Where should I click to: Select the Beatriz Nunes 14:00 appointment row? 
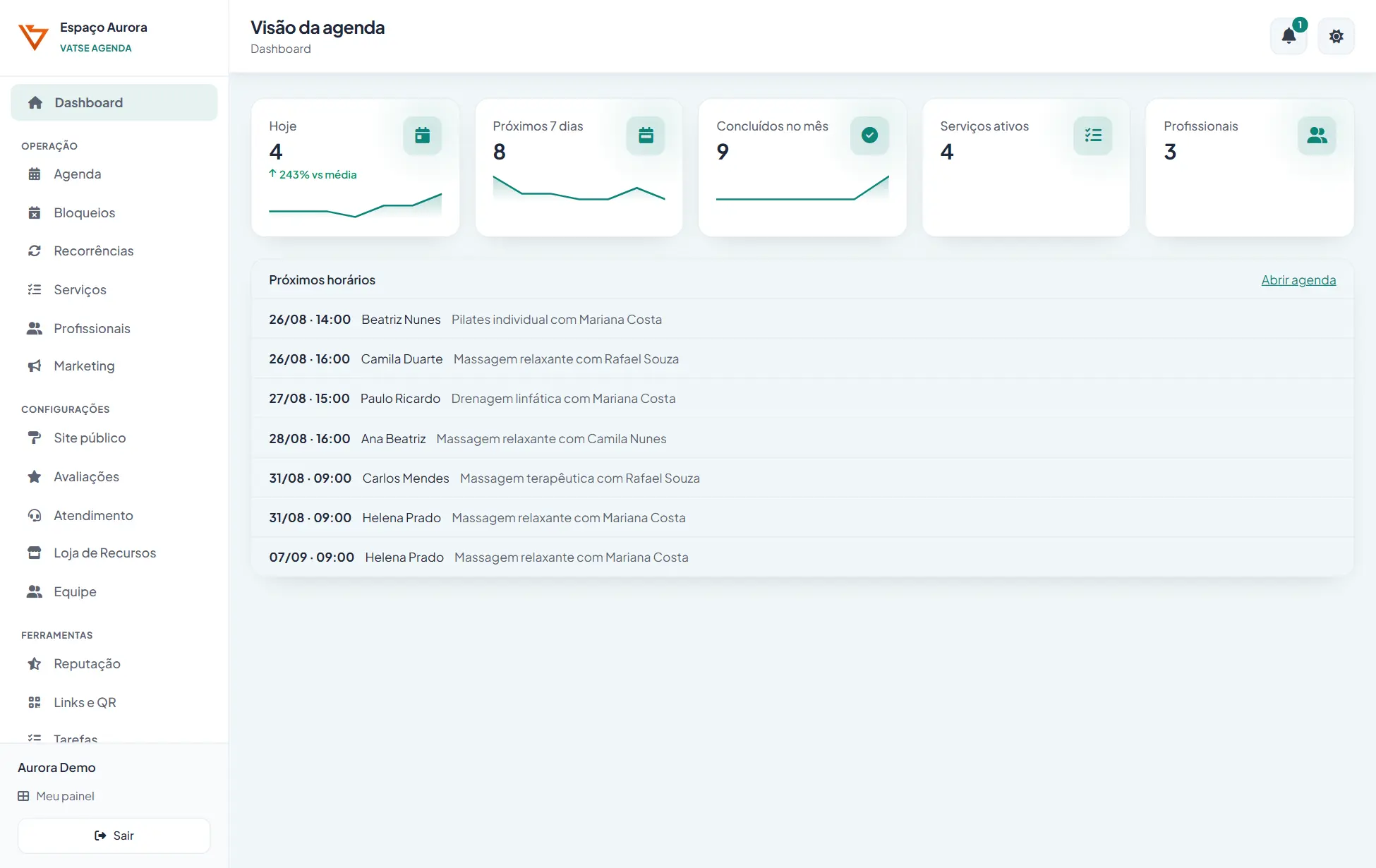[x=802, y=320]
